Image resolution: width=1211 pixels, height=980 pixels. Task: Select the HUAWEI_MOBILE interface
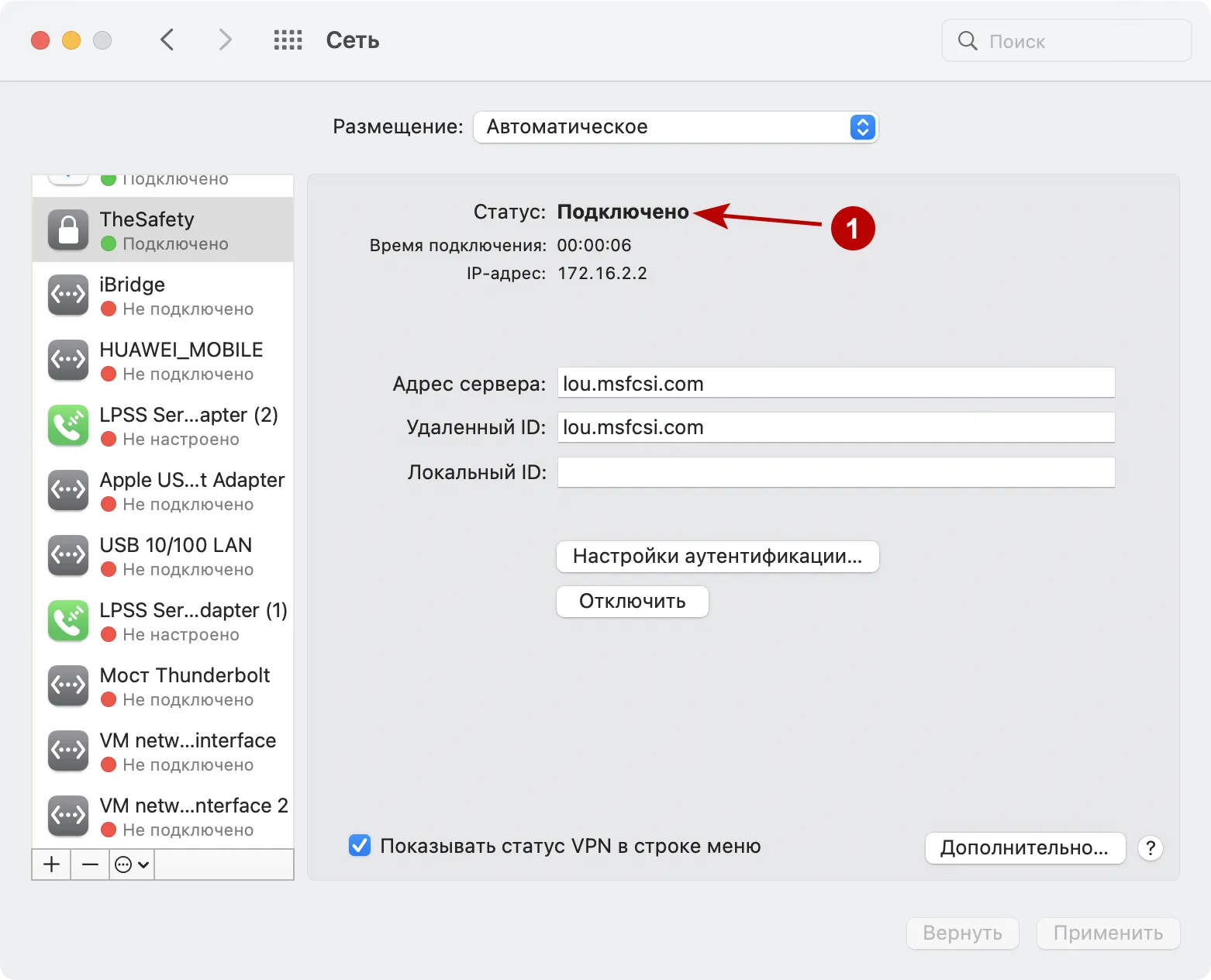coord(163,361)
